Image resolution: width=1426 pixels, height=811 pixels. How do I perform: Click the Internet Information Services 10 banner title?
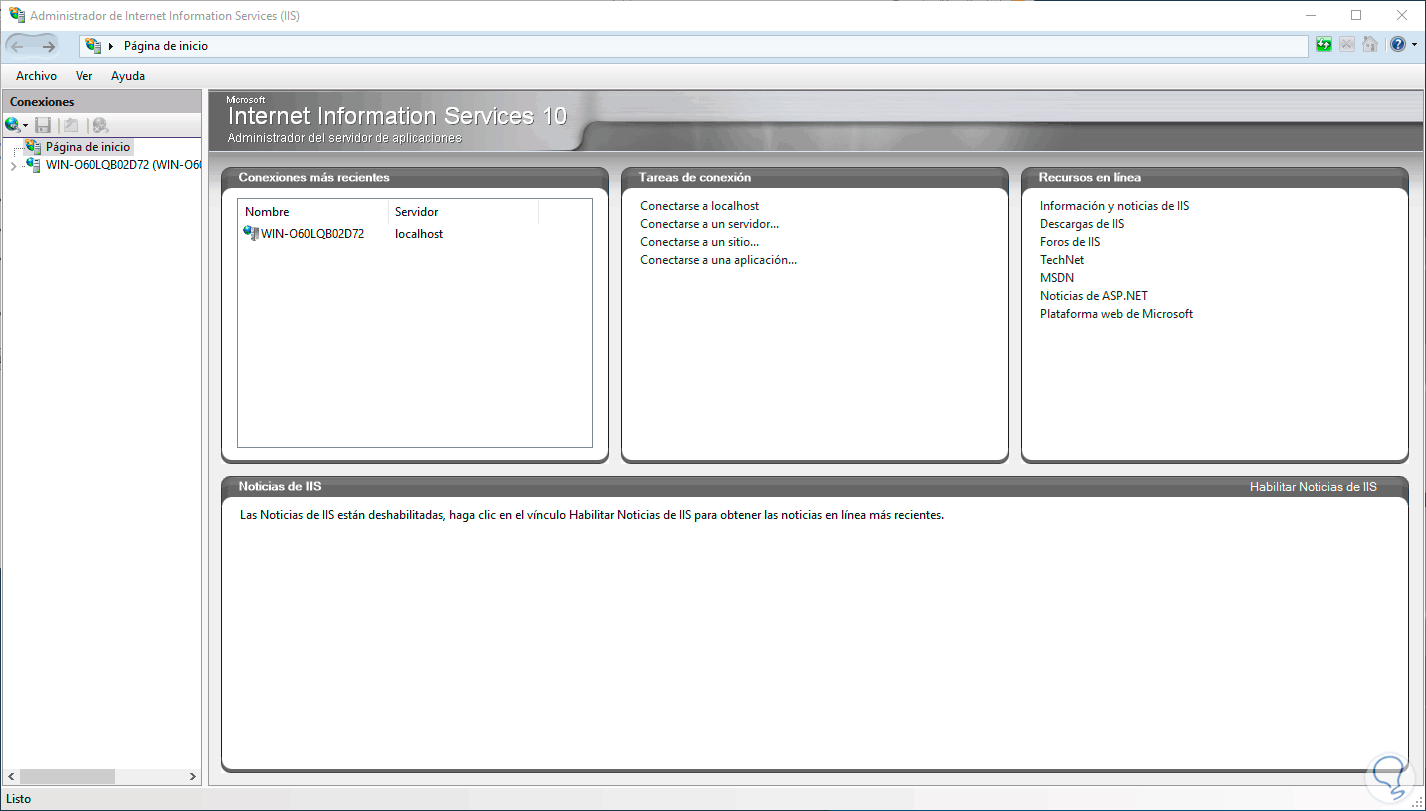[398, 116]
